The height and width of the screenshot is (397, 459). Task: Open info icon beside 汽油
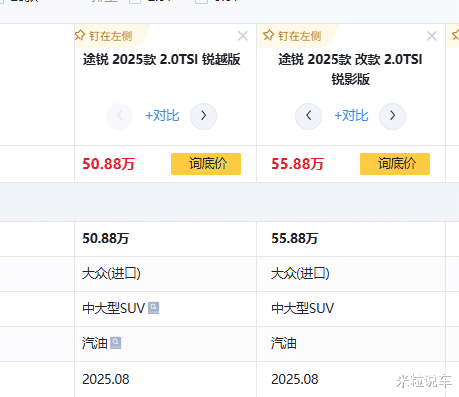116,343
